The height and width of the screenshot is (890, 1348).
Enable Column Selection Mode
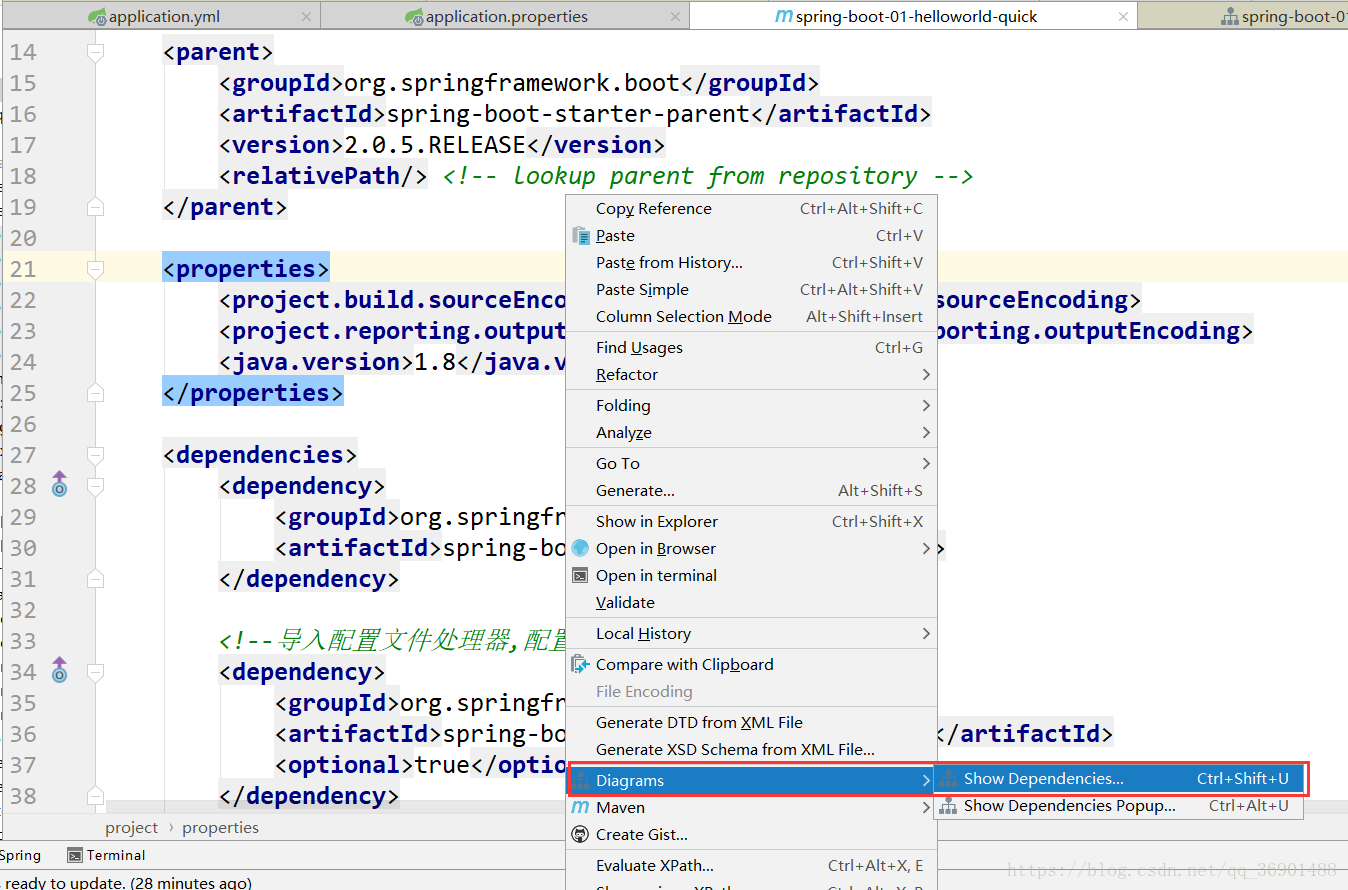click(751, 317)
